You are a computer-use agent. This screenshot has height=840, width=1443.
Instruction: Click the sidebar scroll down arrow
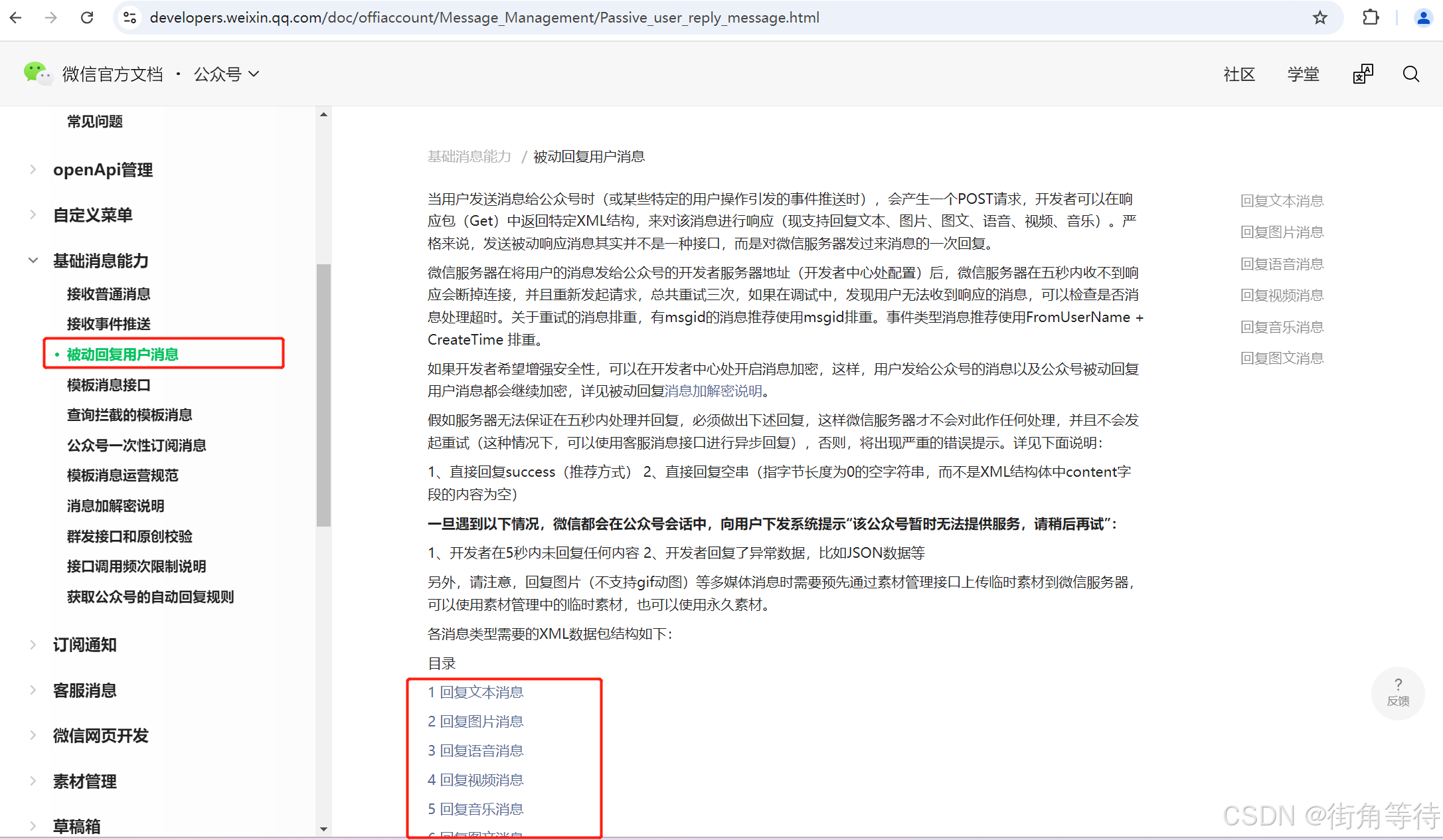pos(323,829)
